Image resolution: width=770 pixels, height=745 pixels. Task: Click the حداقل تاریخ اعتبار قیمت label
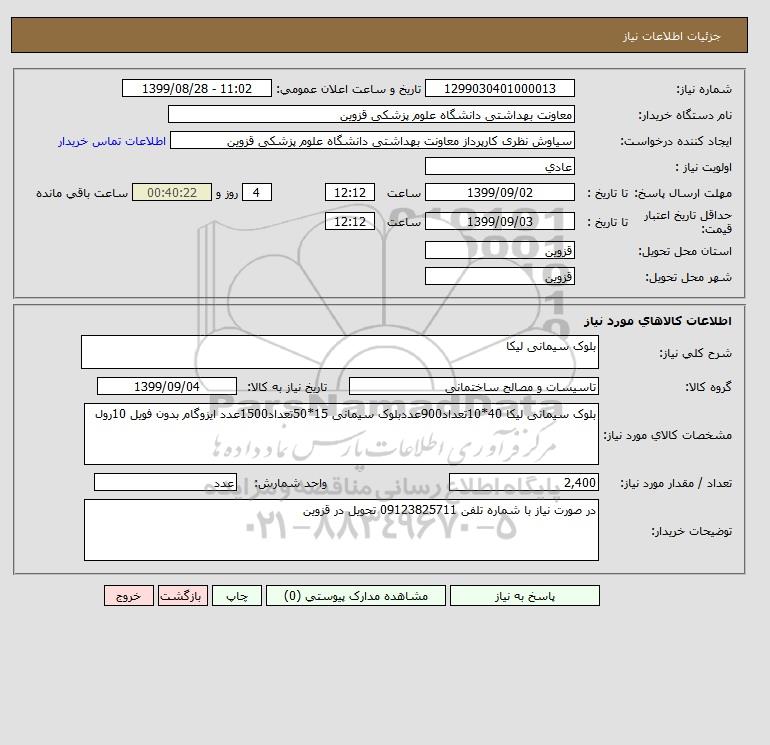[688, 222]
